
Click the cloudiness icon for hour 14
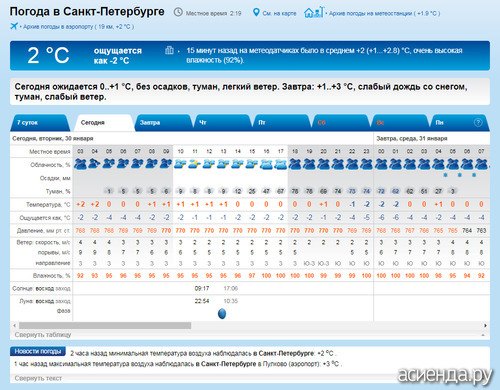pos(238,164)
